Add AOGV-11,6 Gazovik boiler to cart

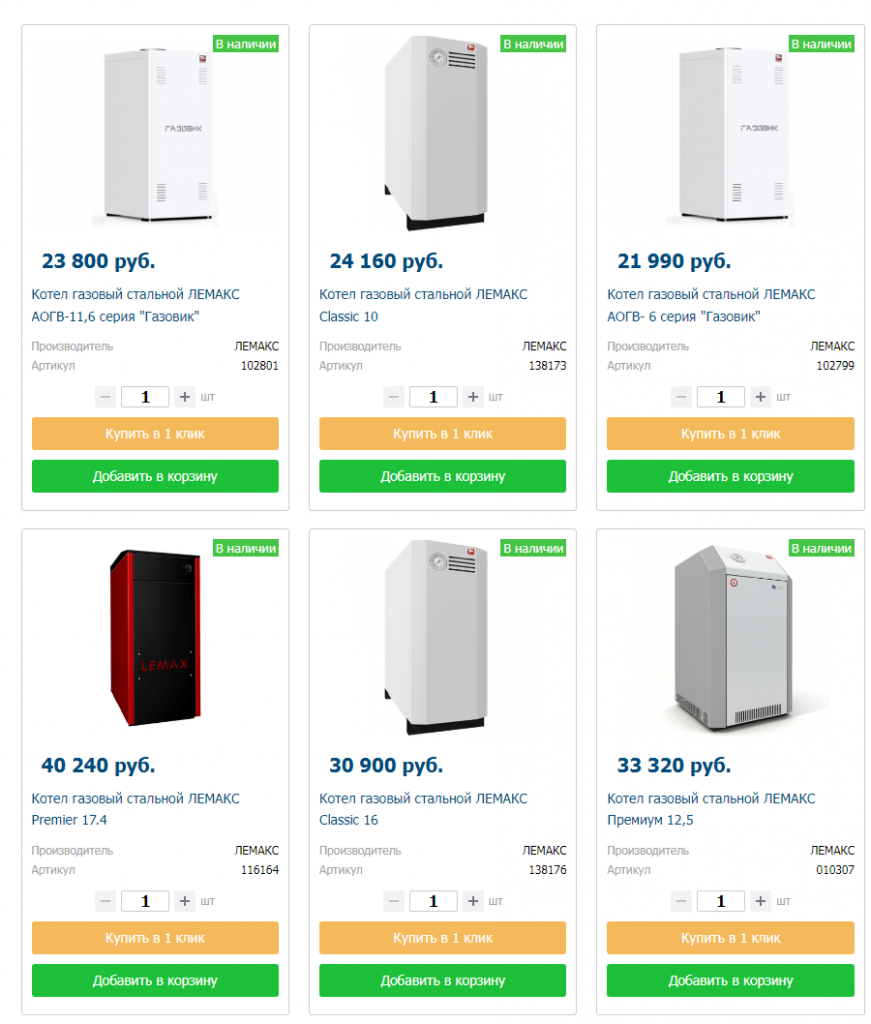(155, 476)
